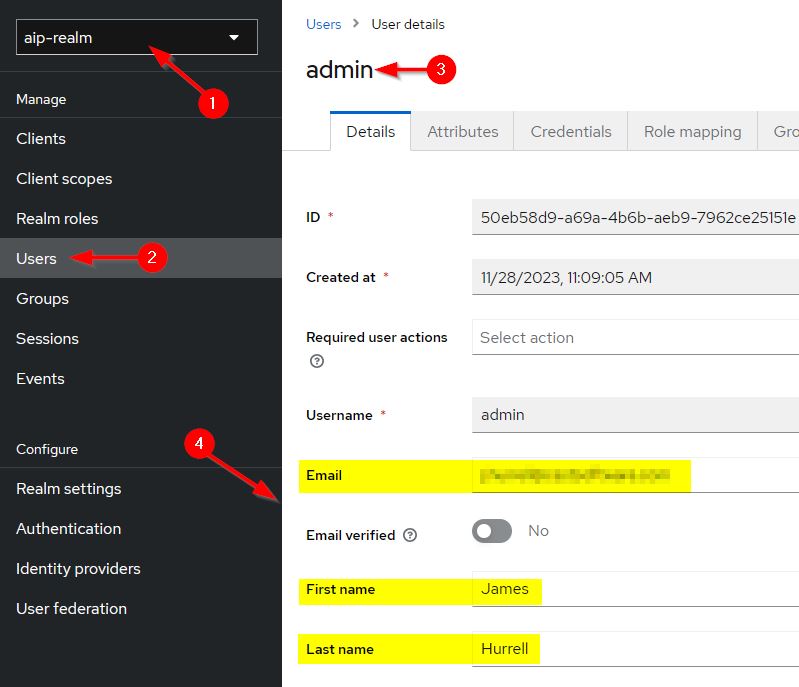Image resolution: width=799 pixels, height=687 pixels.
Task: Click help icon next to Required user actions
Action: coord(317,361)
